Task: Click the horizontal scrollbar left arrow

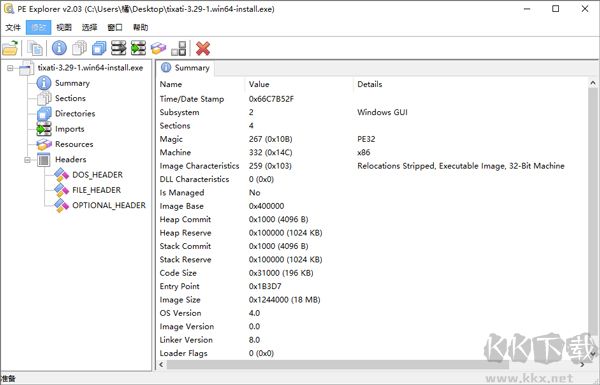Action: coord(161,365)
